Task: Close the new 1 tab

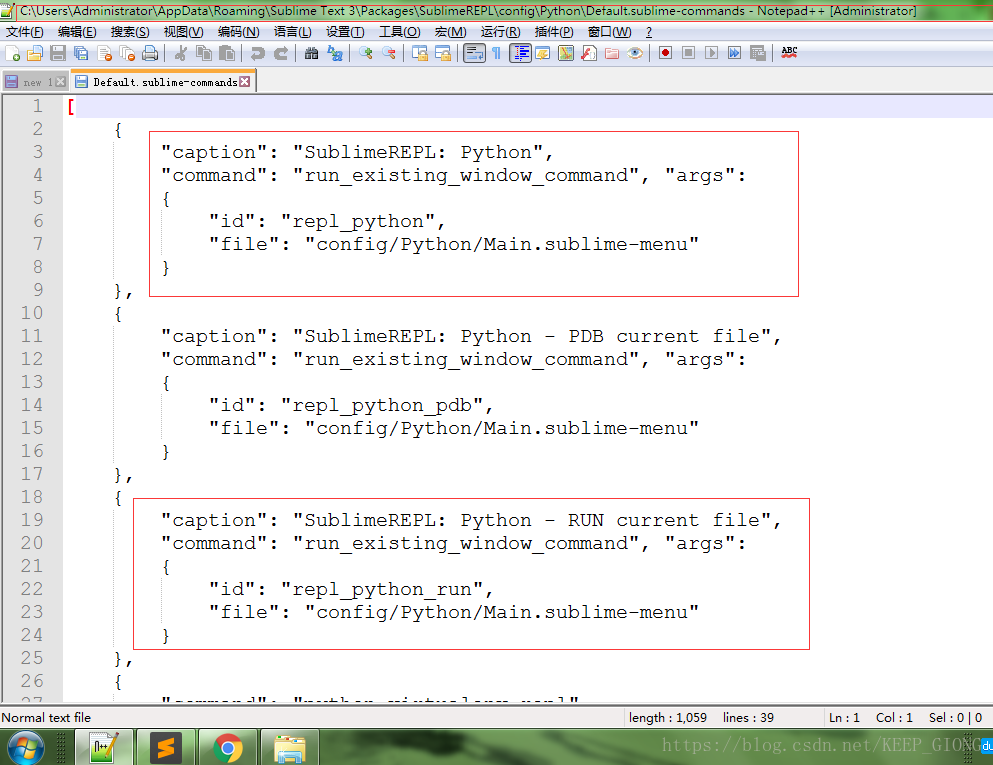Action: (60, 82)
